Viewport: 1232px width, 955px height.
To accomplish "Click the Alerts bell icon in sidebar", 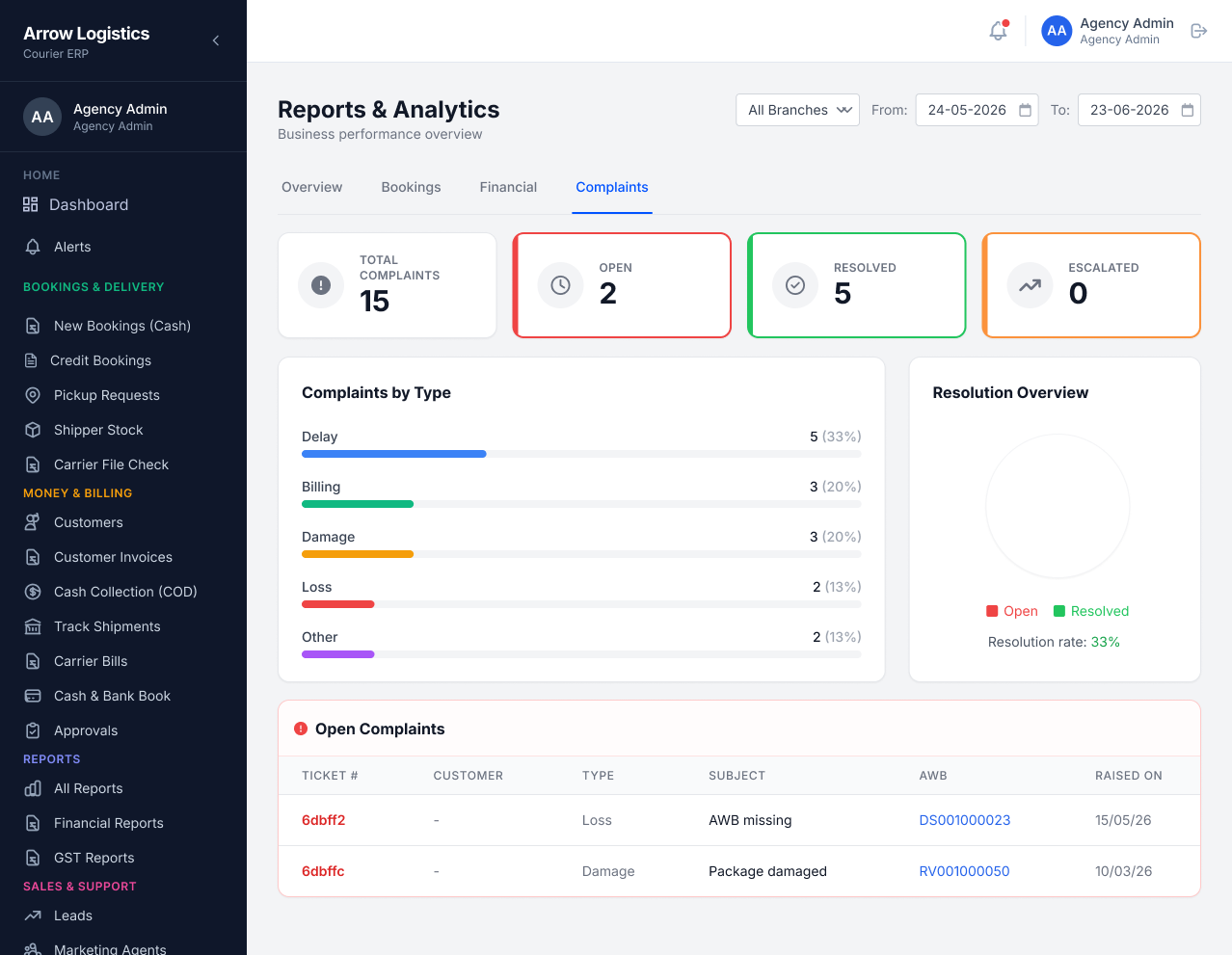I will pyautogui.click(x=33, y=247).
